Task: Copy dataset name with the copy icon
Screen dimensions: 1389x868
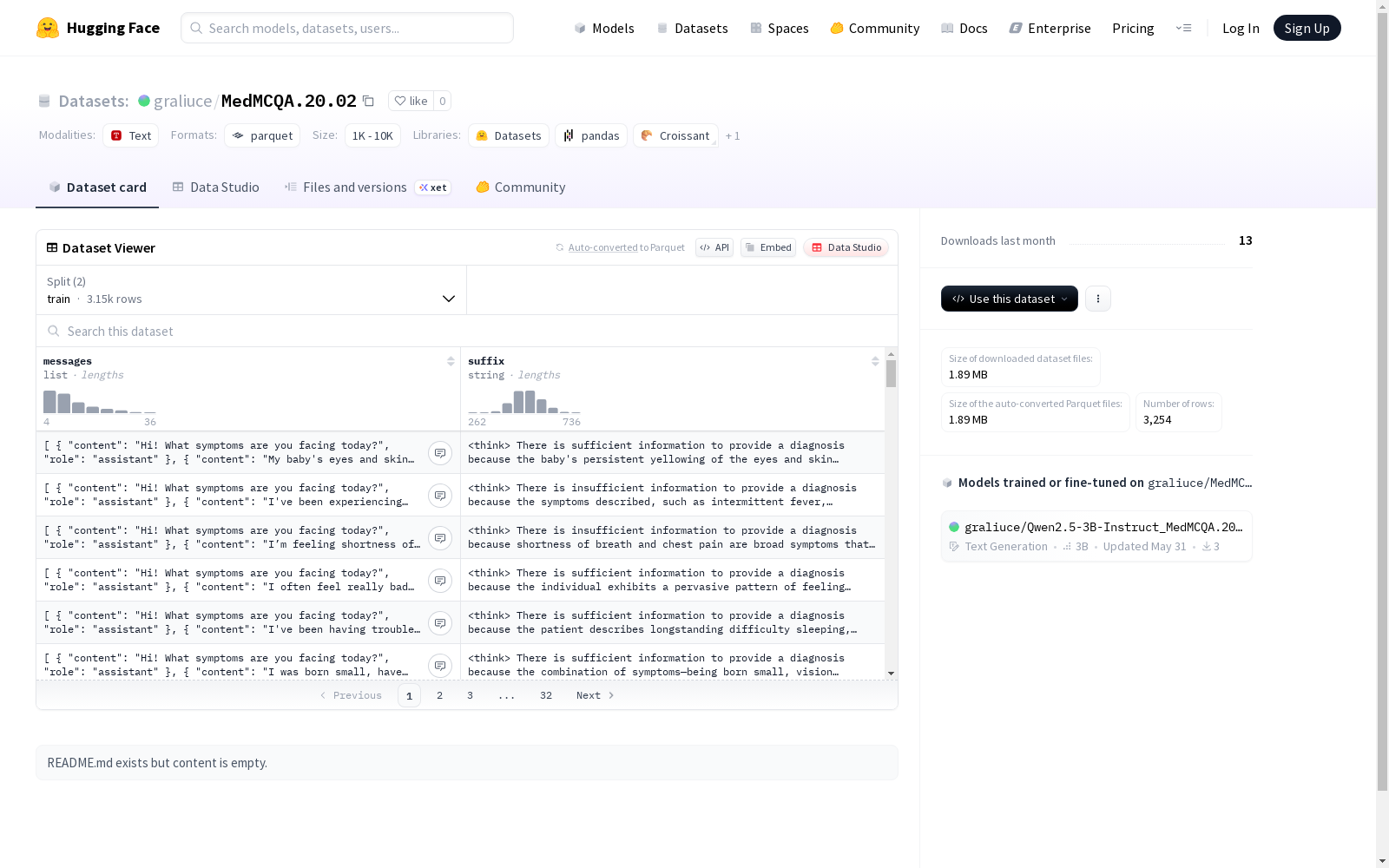Action: 368,101
